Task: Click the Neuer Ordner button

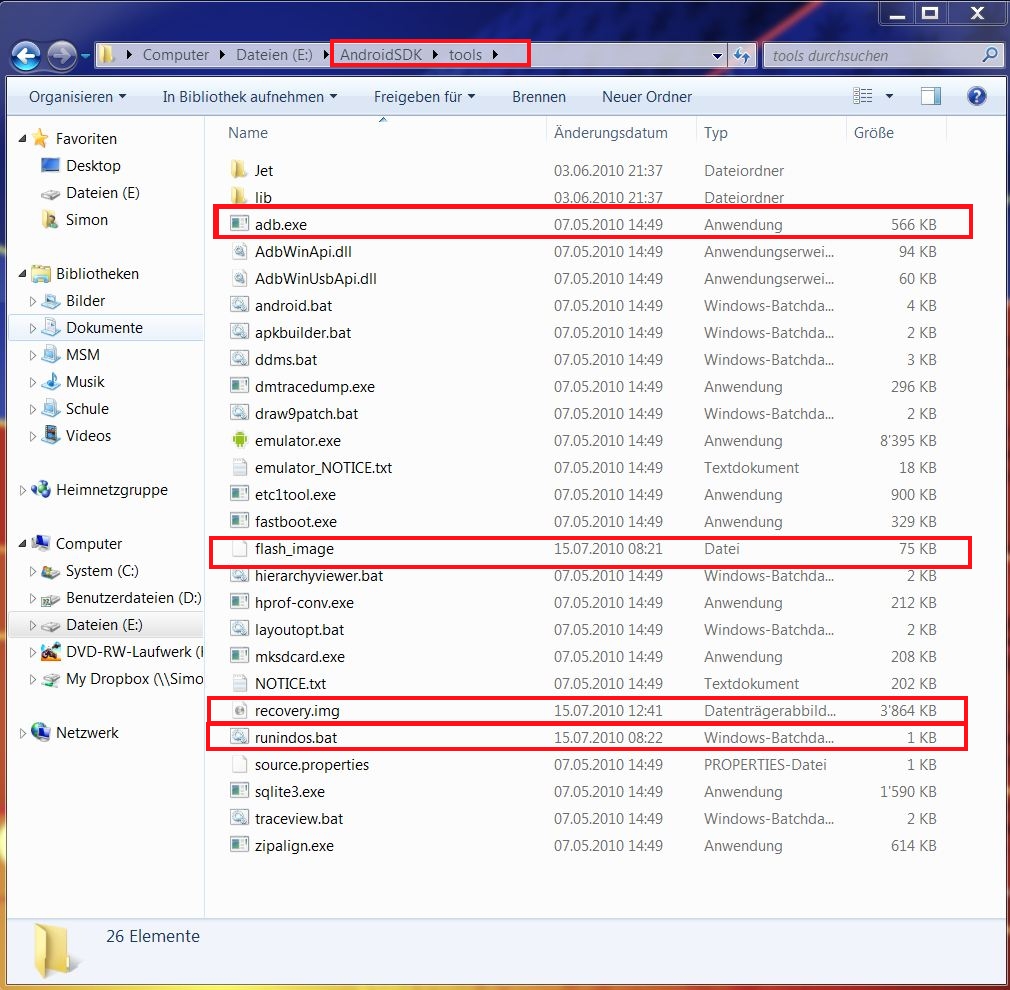Action: 647,97
